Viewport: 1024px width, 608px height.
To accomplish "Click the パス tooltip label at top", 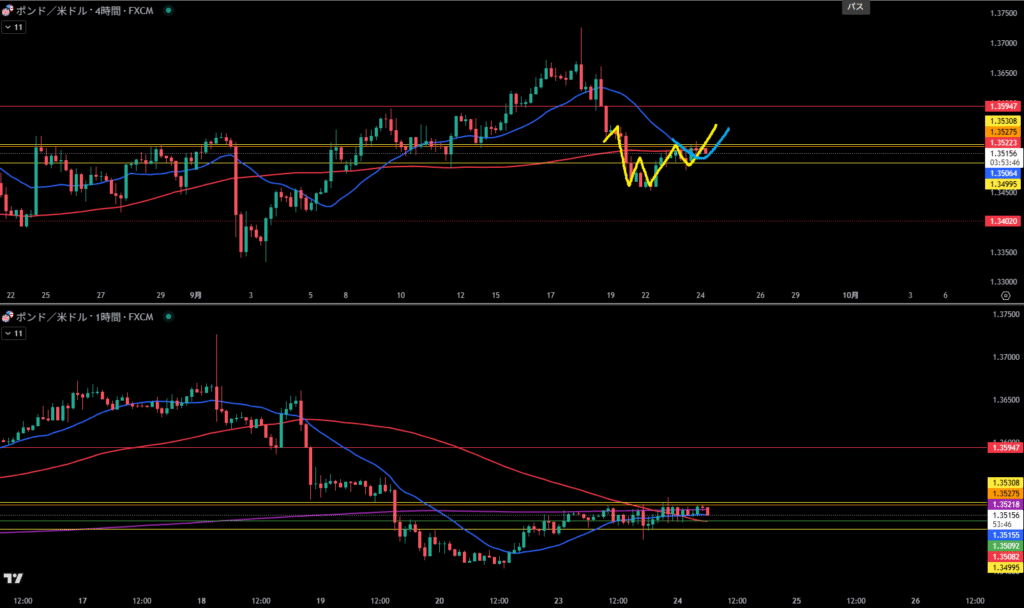I will click(x=855, y=6).
